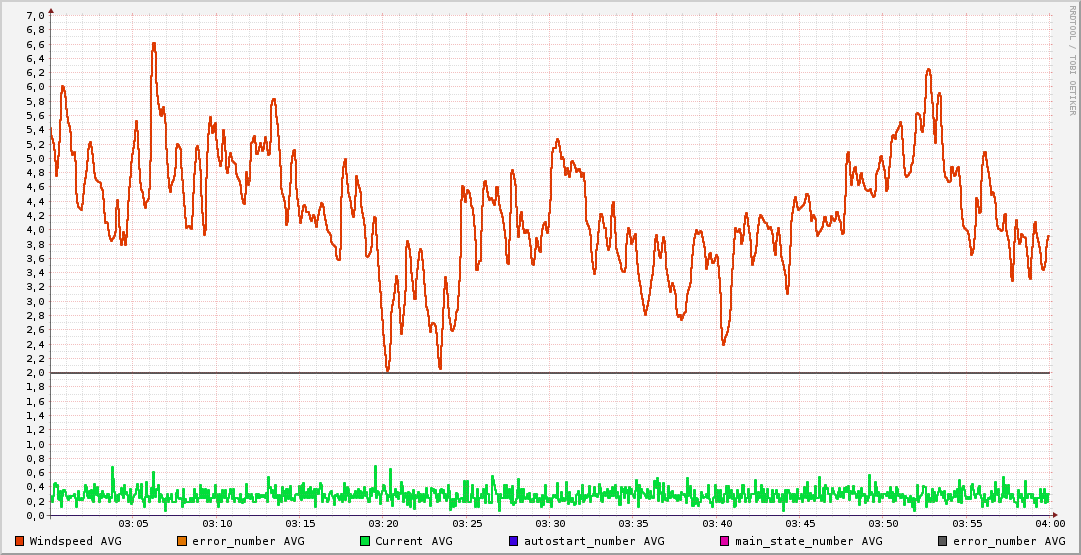Click the 0,0 label at Y axis bottom
The image size is (1081, 555).
click(x=34, y=516)
